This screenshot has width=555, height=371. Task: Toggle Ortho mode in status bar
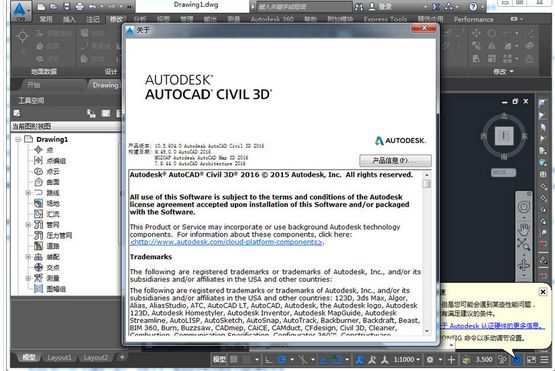269,360
